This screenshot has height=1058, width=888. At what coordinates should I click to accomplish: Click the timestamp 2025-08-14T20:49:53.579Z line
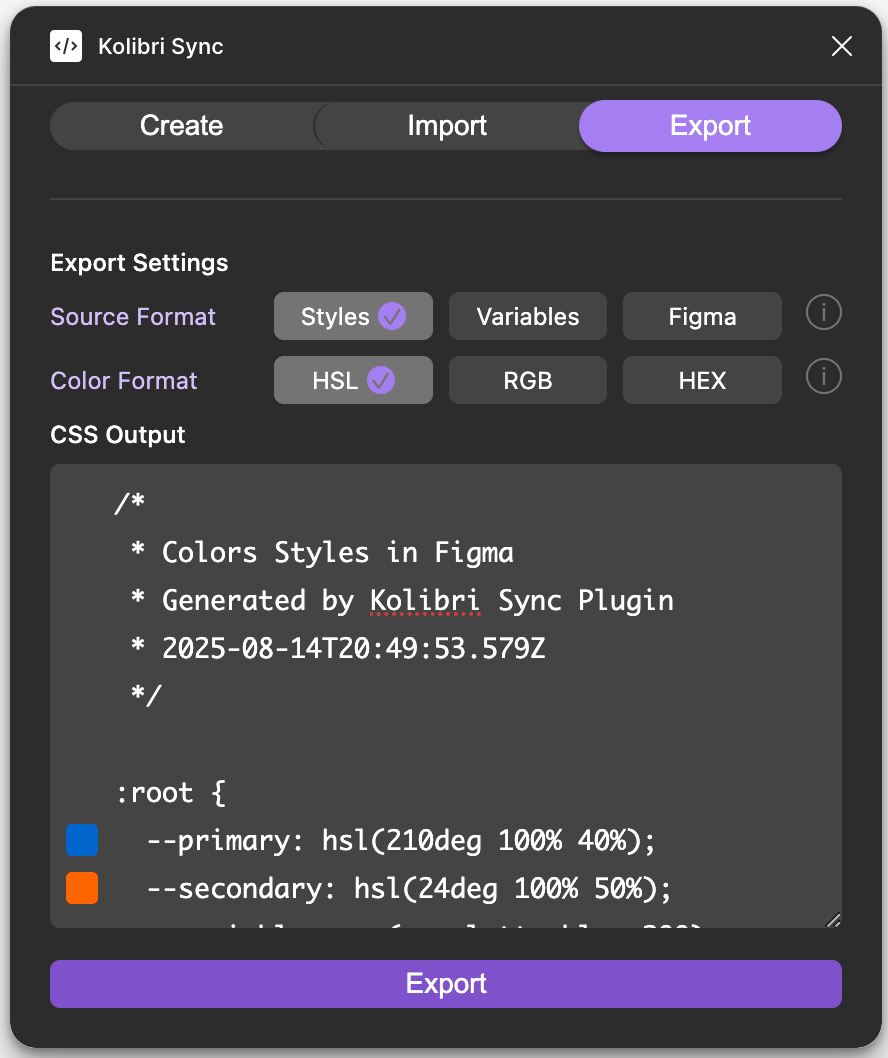click(338, 648)
